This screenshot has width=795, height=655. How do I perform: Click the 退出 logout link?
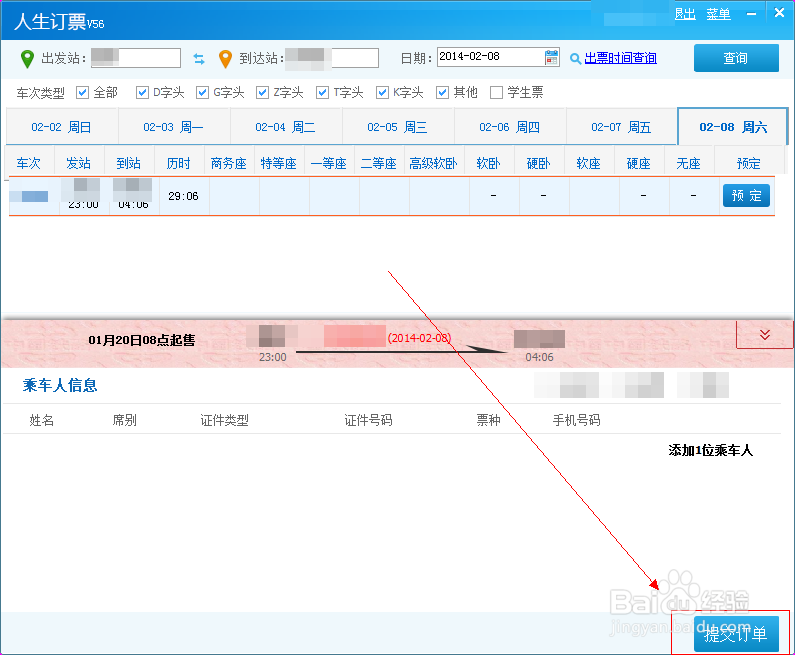pos(685,14)
